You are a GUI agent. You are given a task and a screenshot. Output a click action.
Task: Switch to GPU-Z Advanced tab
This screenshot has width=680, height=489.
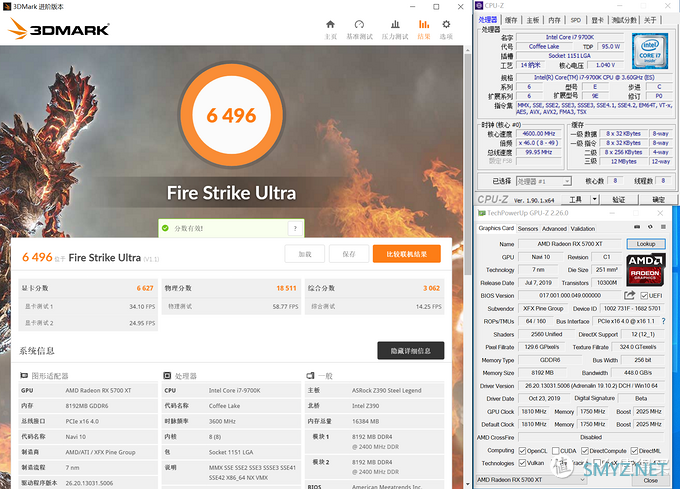tap(554, 228)
